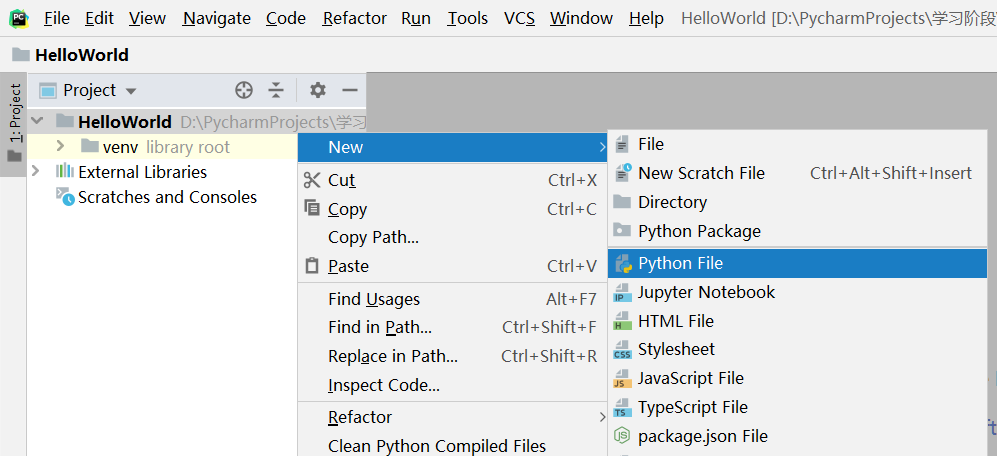This screenshot has height=456, width=997.
Task: Click the 'library root' label
Action: coord(188,147)
